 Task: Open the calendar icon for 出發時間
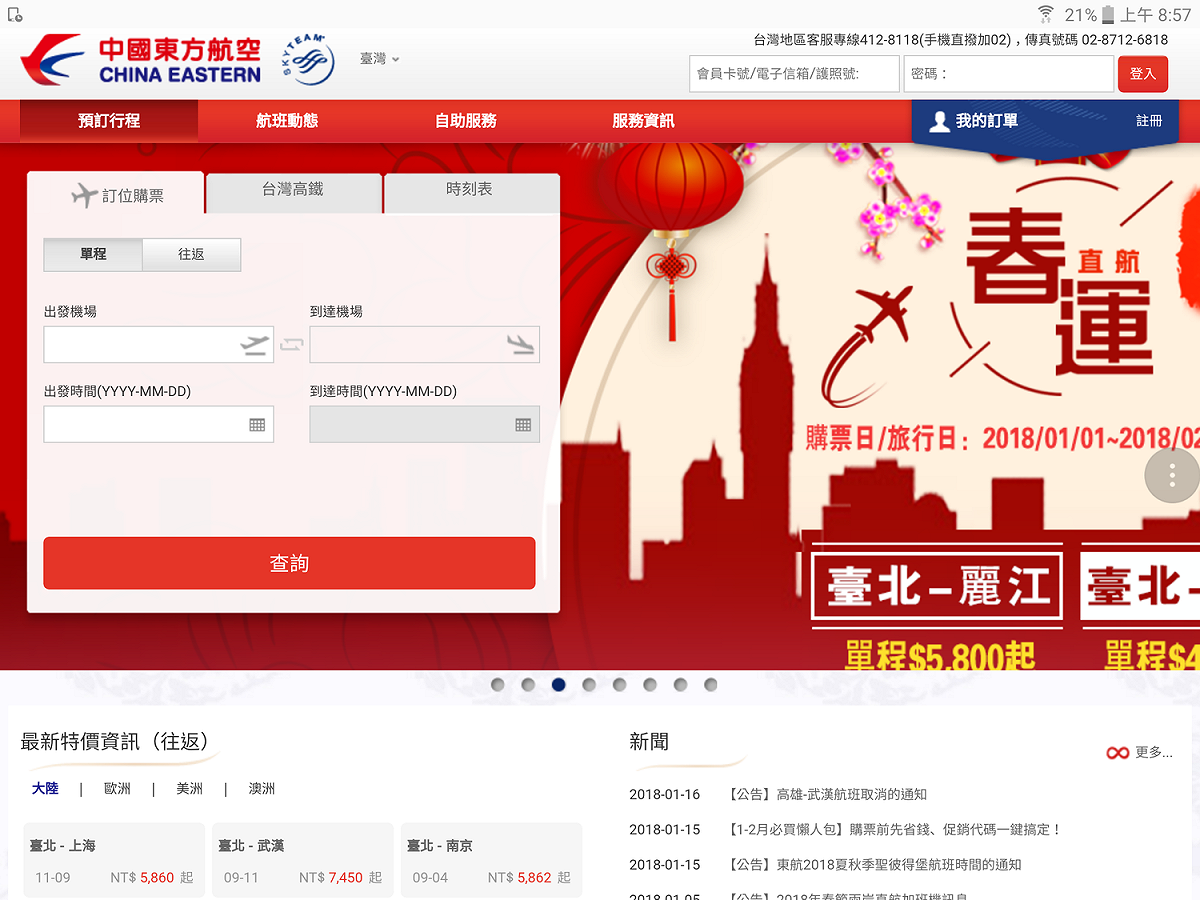(x=257, y=425)
